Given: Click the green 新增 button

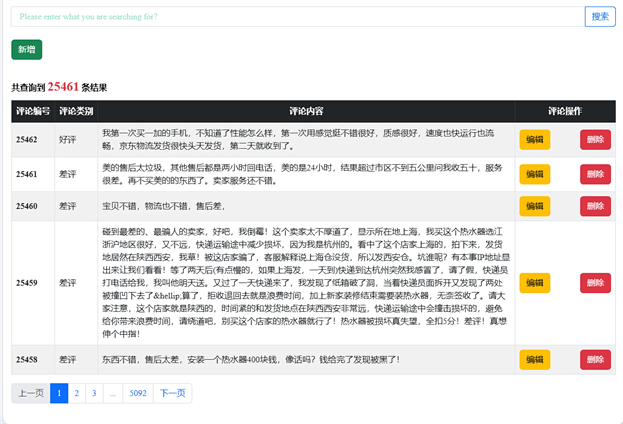Looking at the screenshot, I should pos(26,50).
